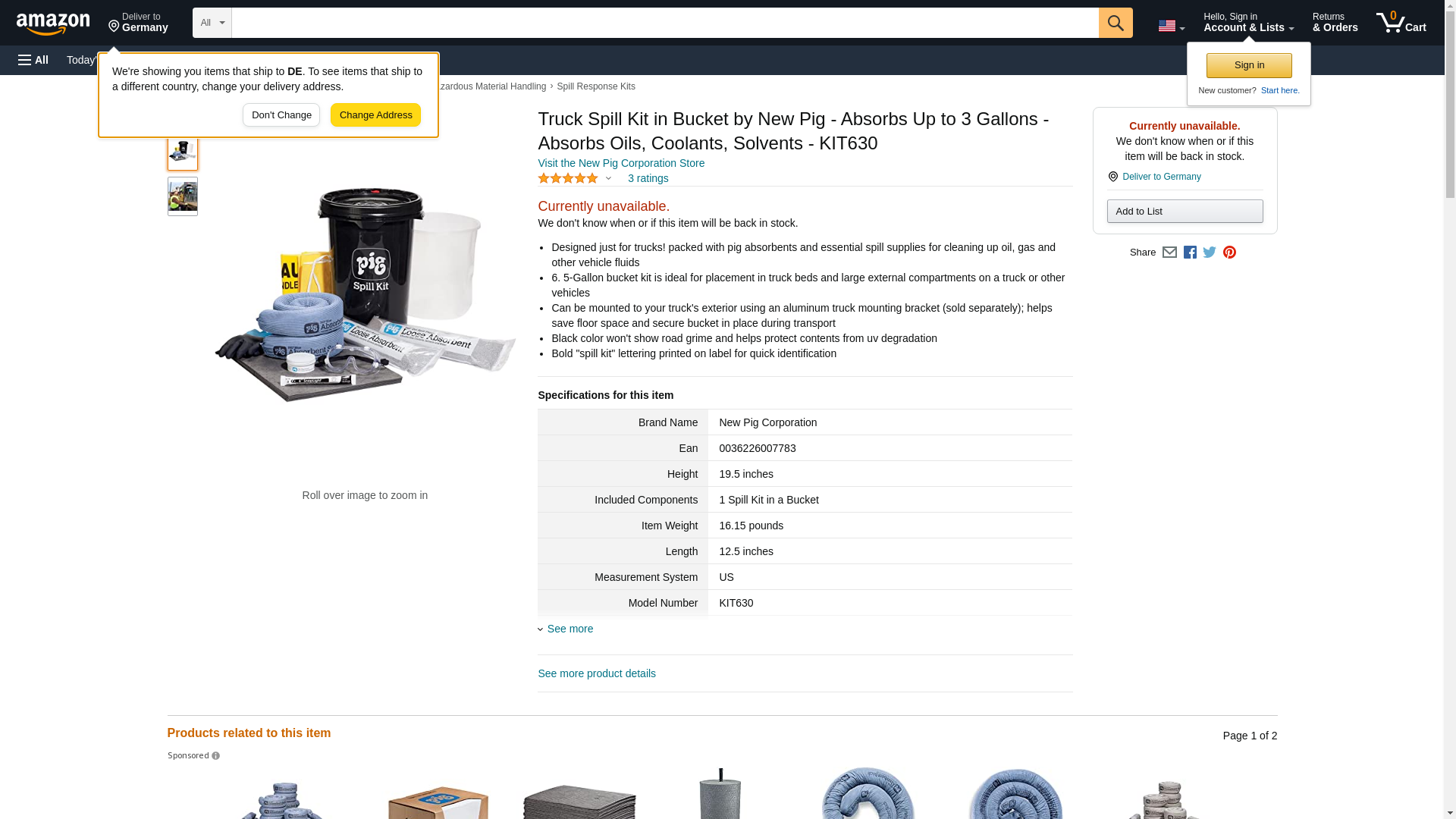
Task: Visit the New Pig Corporation Store
Action: pos(621,163)
